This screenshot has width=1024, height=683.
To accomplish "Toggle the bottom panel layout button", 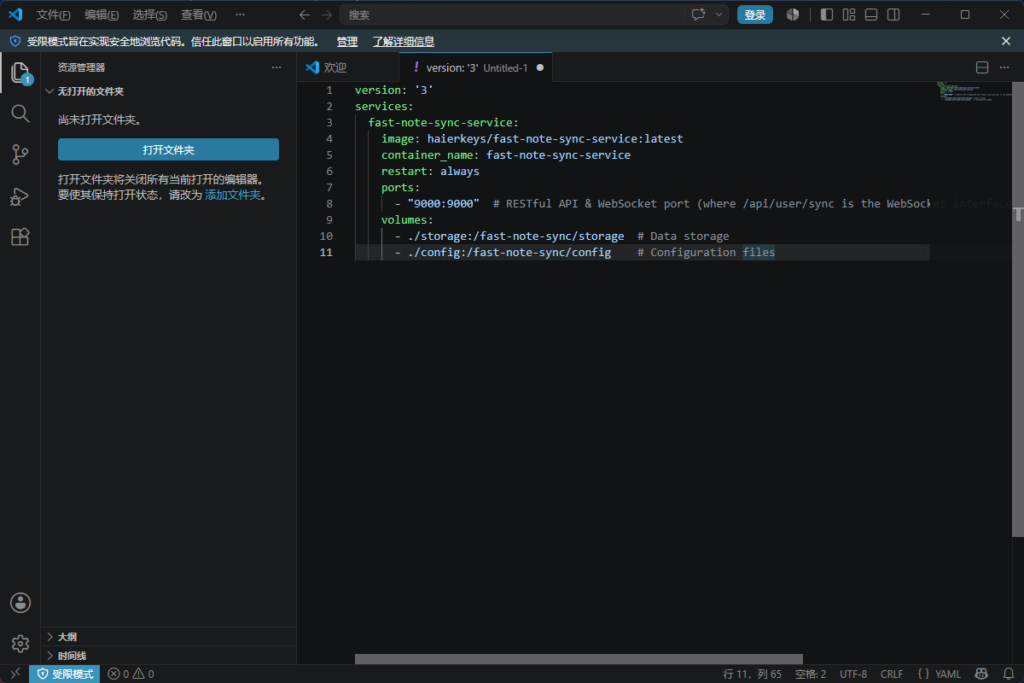I will pyautogui.click(x=871, y=14).
